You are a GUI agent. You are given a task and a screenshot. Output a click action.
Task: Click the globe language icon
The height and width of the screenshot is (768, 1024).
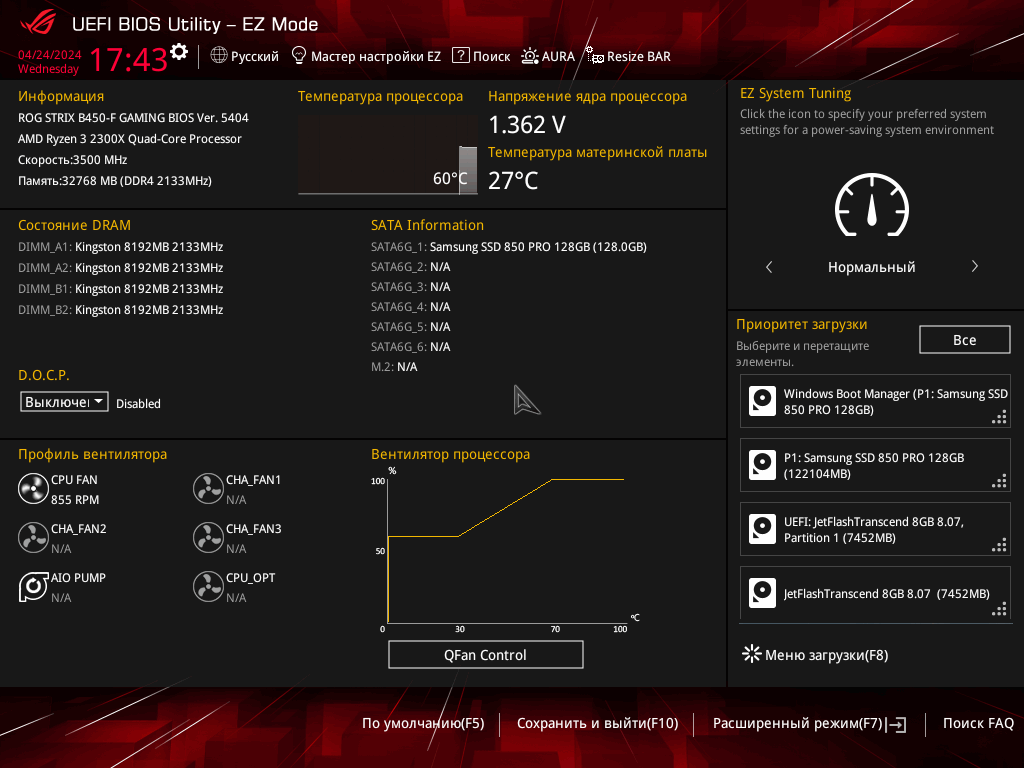click(219, 56)
